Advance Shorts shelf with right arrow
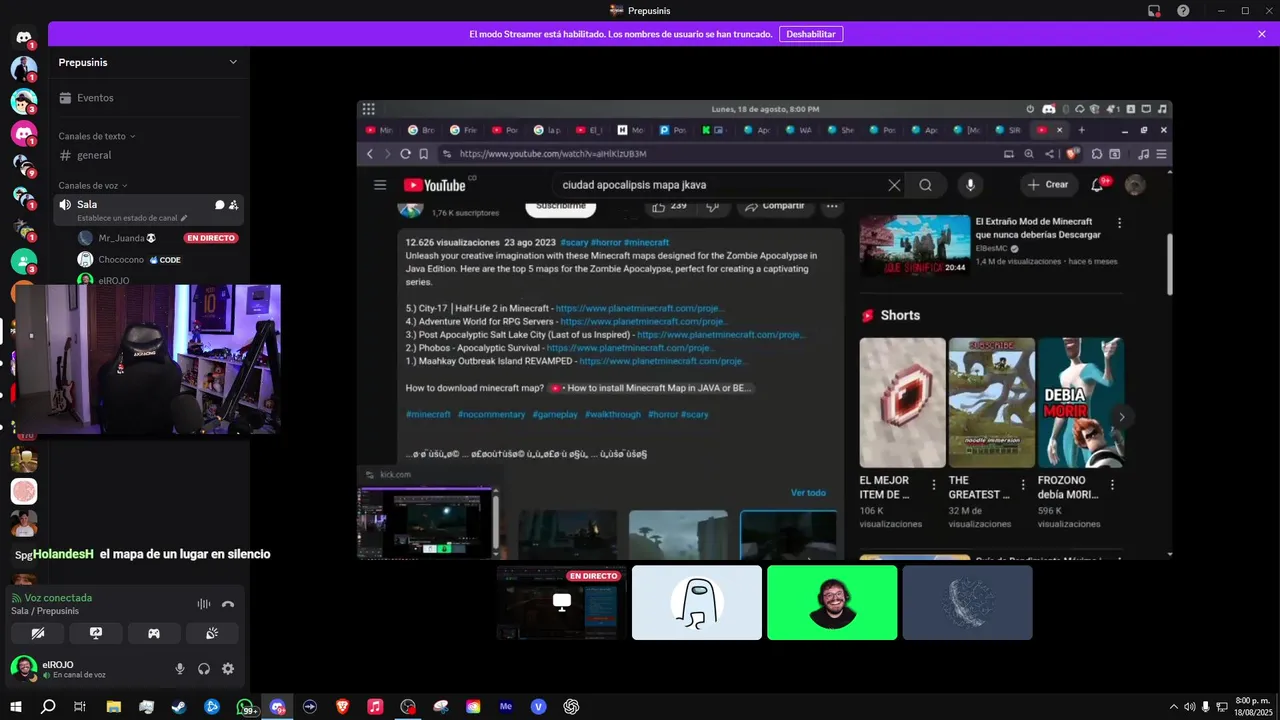The height and width of the screenshot is (720, 1280). (x=1122, y=417)
